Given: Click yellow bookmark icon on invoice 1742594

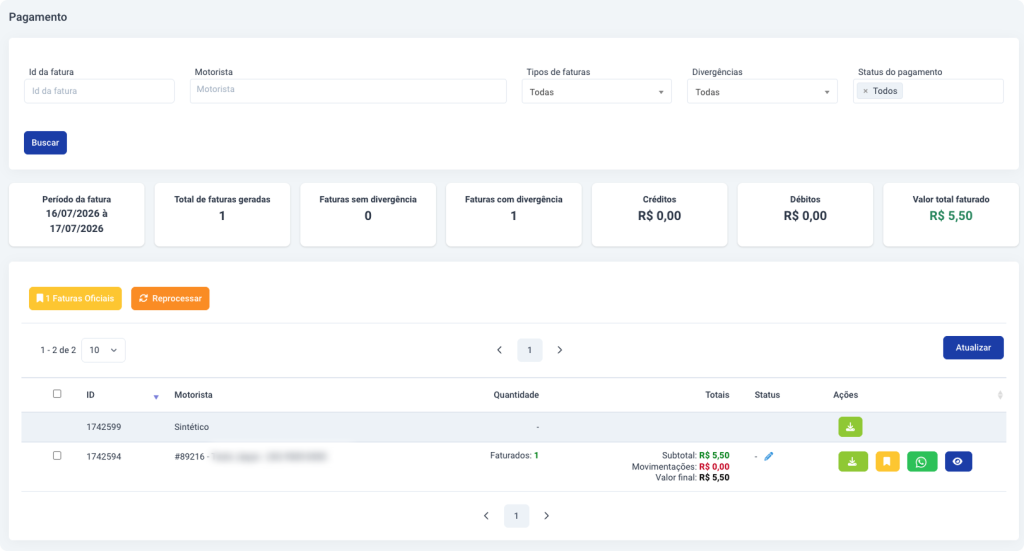Looking at the screenshot, I should pos(887,462).
